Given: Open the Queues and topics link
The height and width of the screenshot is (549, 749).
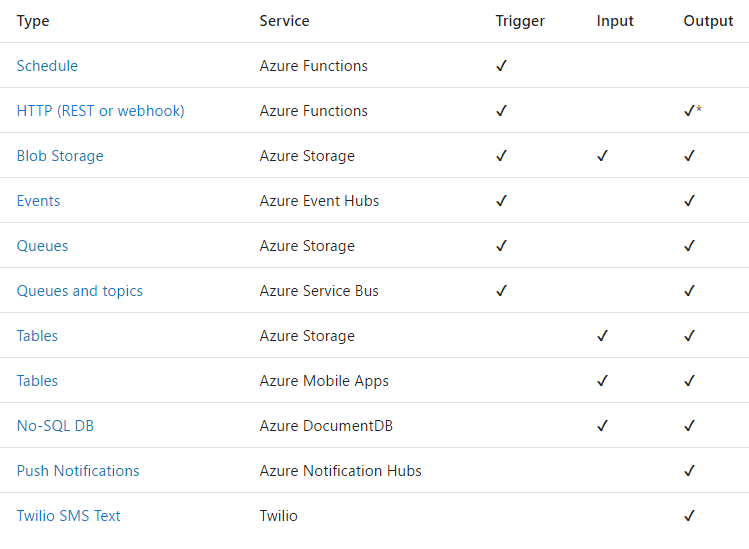Looking at the screenshot, I should (x=79, y=291).
